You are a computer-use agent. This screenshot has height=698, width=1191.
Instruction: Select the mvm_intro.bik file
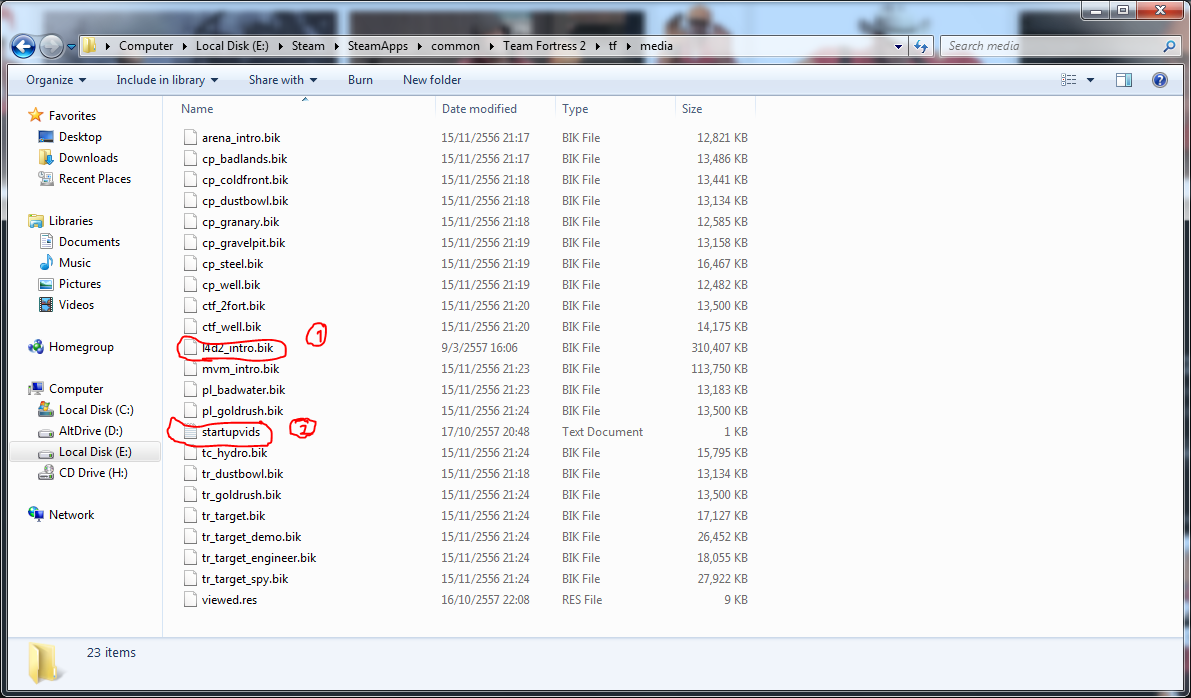pyautogui.click(x=241, y=368)
